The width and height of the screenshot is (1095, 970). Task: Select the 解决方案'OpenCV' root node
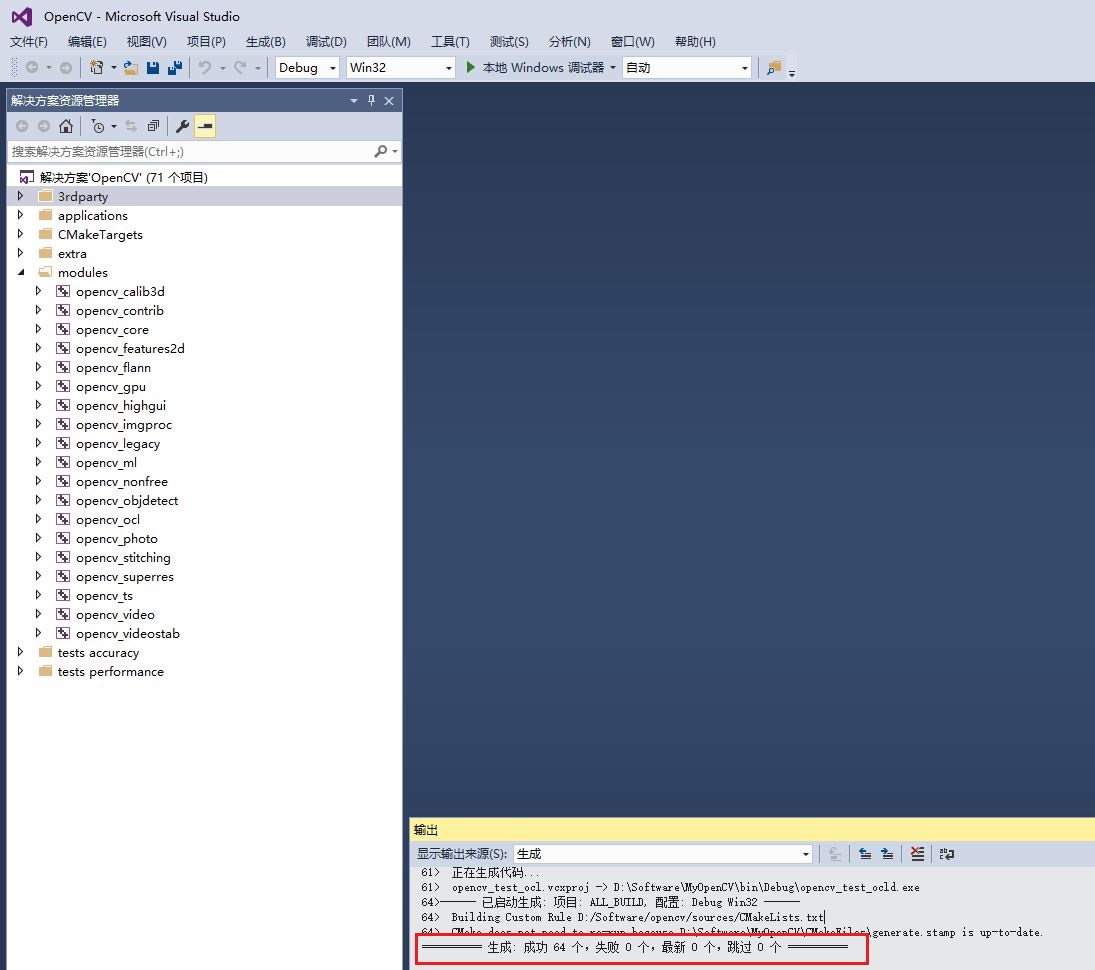[123, 177]
